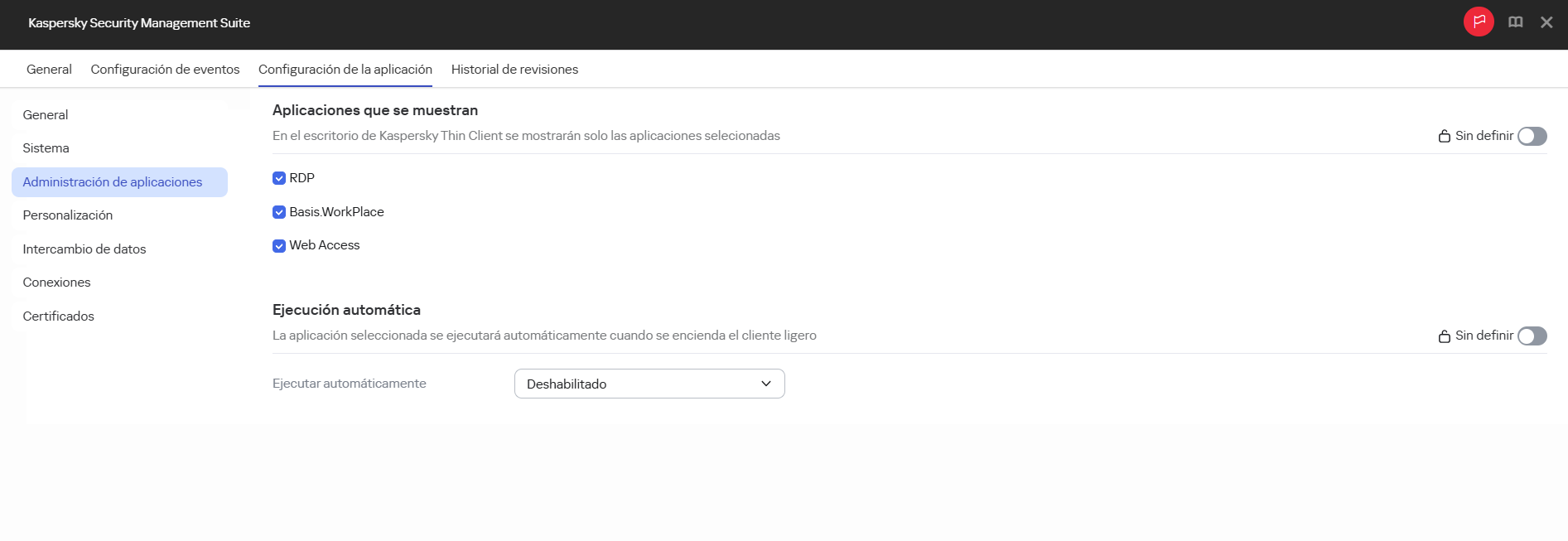Open Configuración de eventos tab
1568x541 pixels.
[x=165, y=70]
